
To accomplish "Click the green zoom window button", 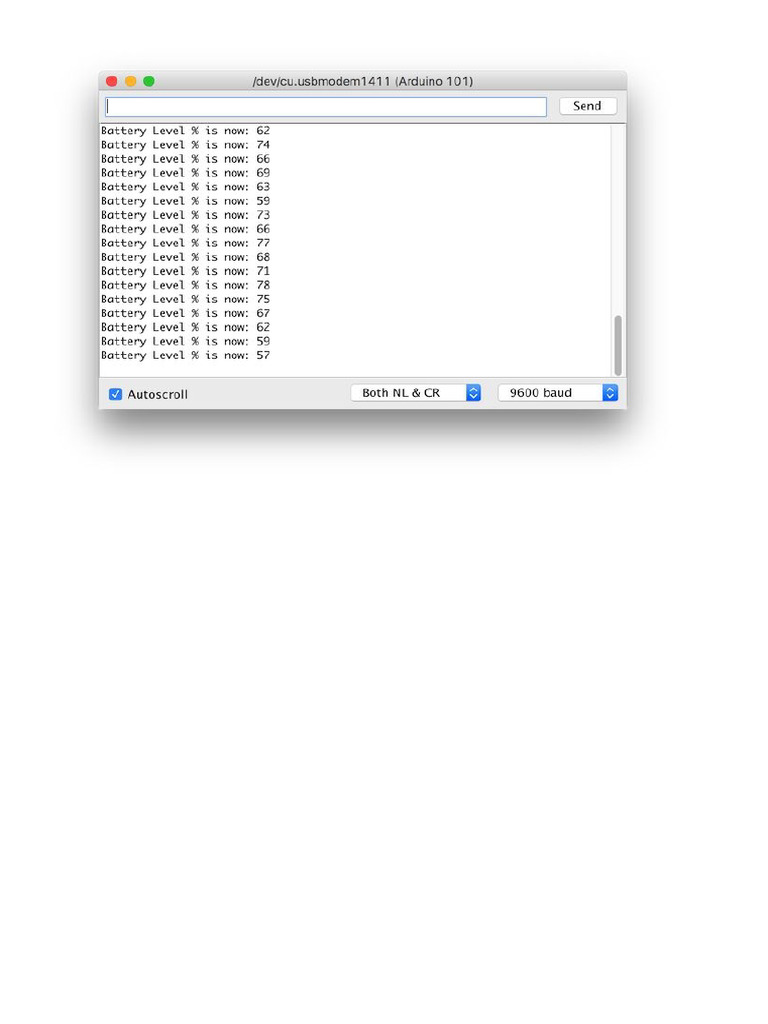I will click(x=149, y=81).
